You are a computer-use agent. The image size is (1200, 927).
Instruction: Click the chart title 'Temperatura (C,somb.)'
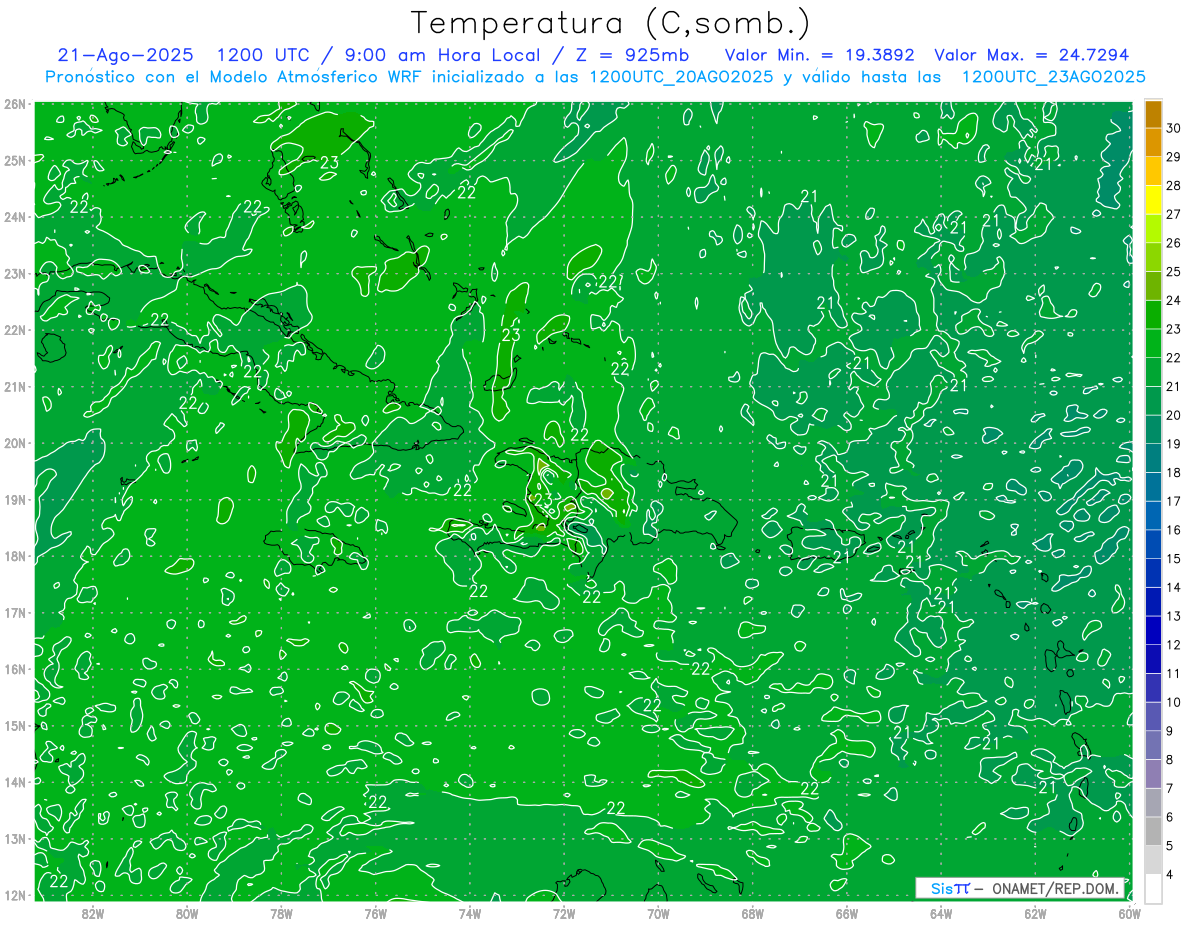[611, 23]
